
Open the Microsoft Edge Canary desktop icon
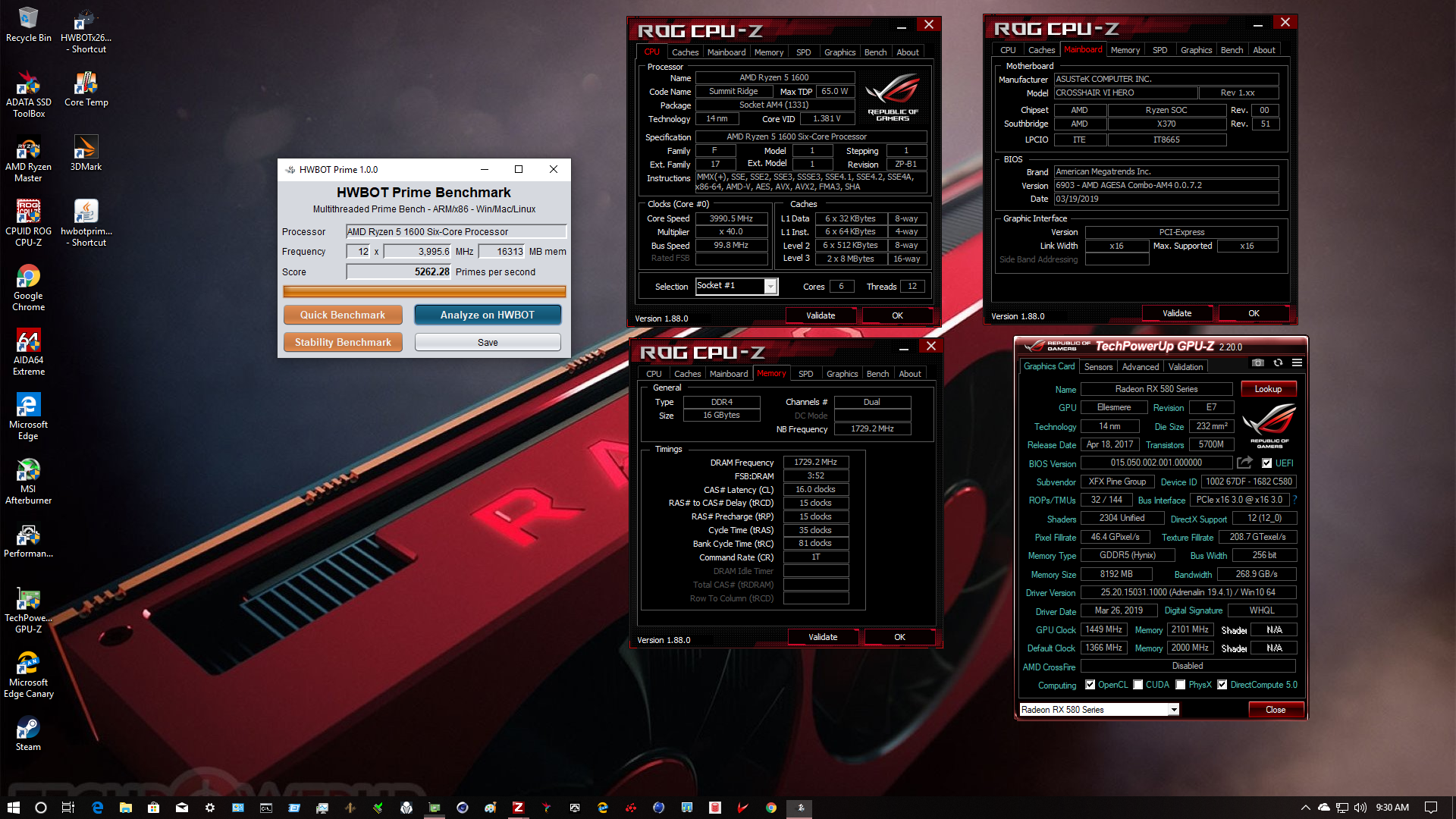tap(29, 675)
